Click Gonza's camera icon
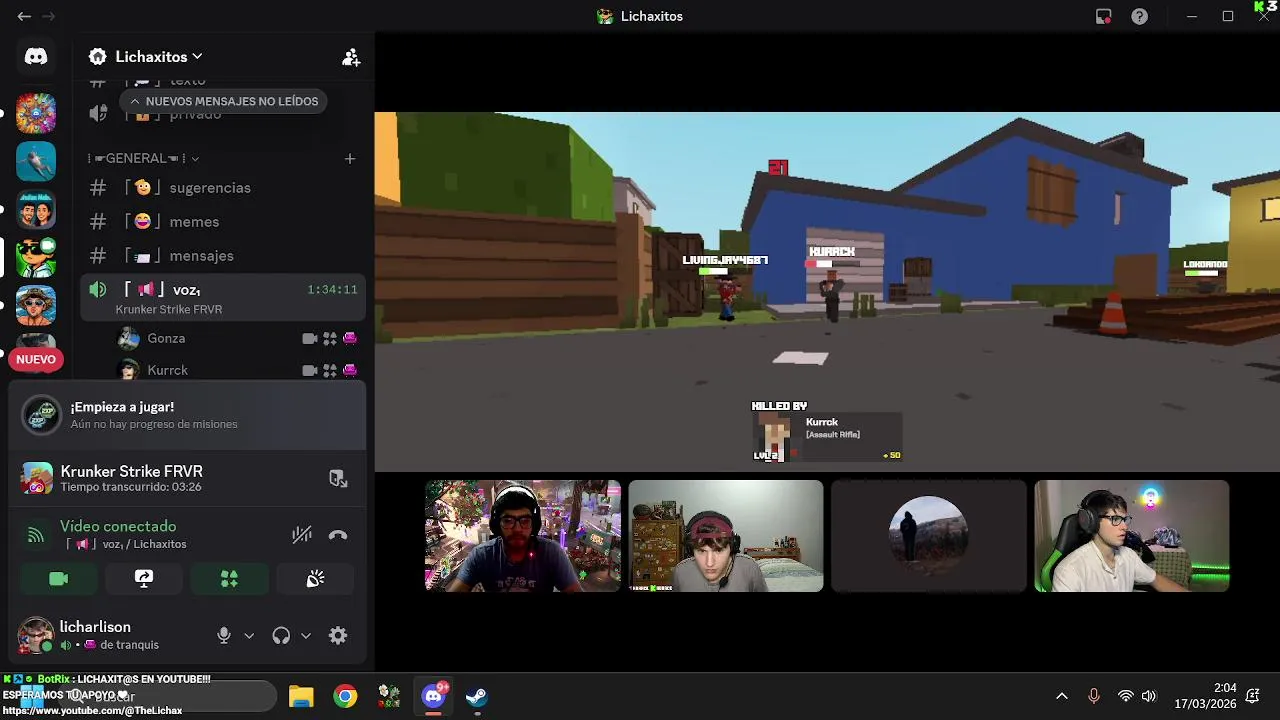Screen dimensions: 1280x720 click(310, 339)
